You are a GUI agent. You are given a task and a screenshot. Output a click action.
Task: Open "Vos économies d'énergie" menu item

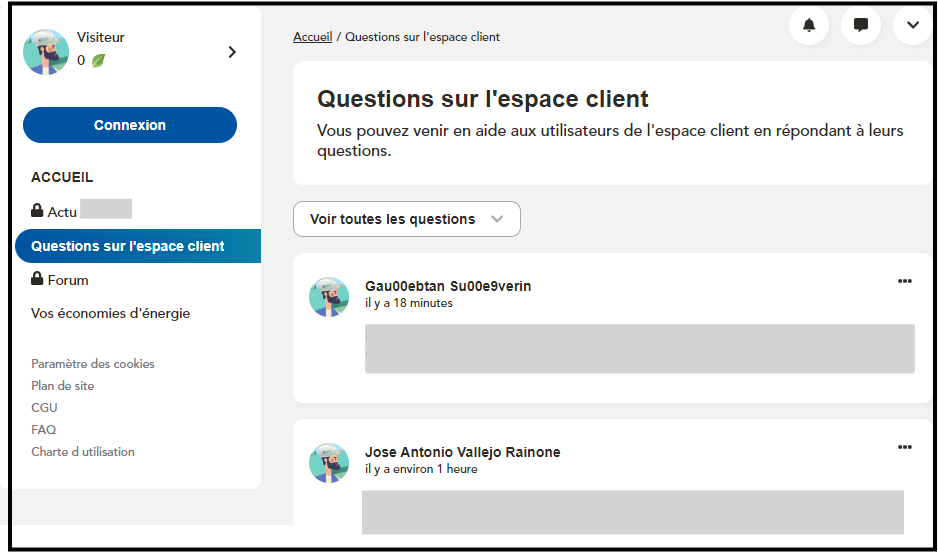(110, 313)
